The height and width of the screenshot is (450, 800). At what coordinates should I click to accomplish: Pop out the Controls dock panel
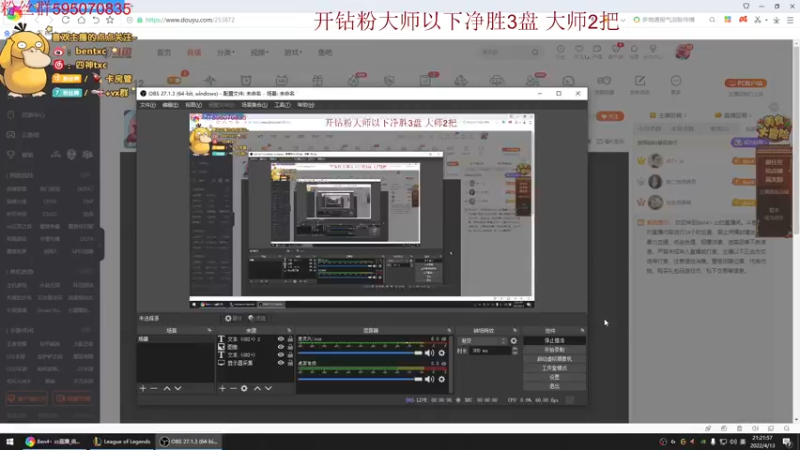point(582,331)
